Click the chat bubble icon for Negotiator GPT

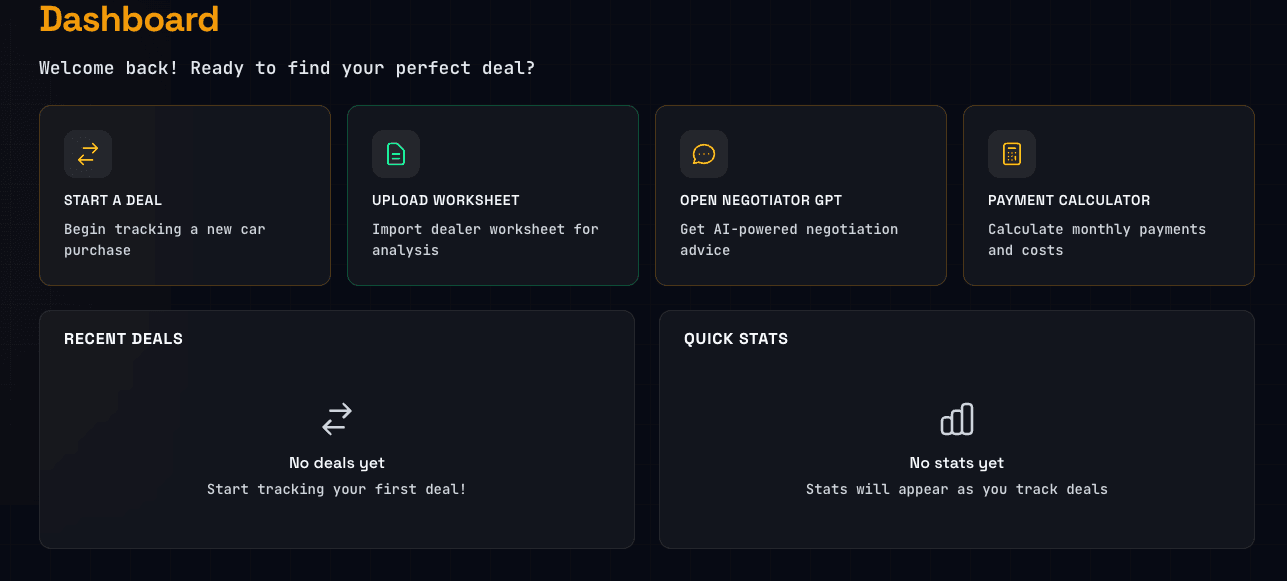pos(704,154)
